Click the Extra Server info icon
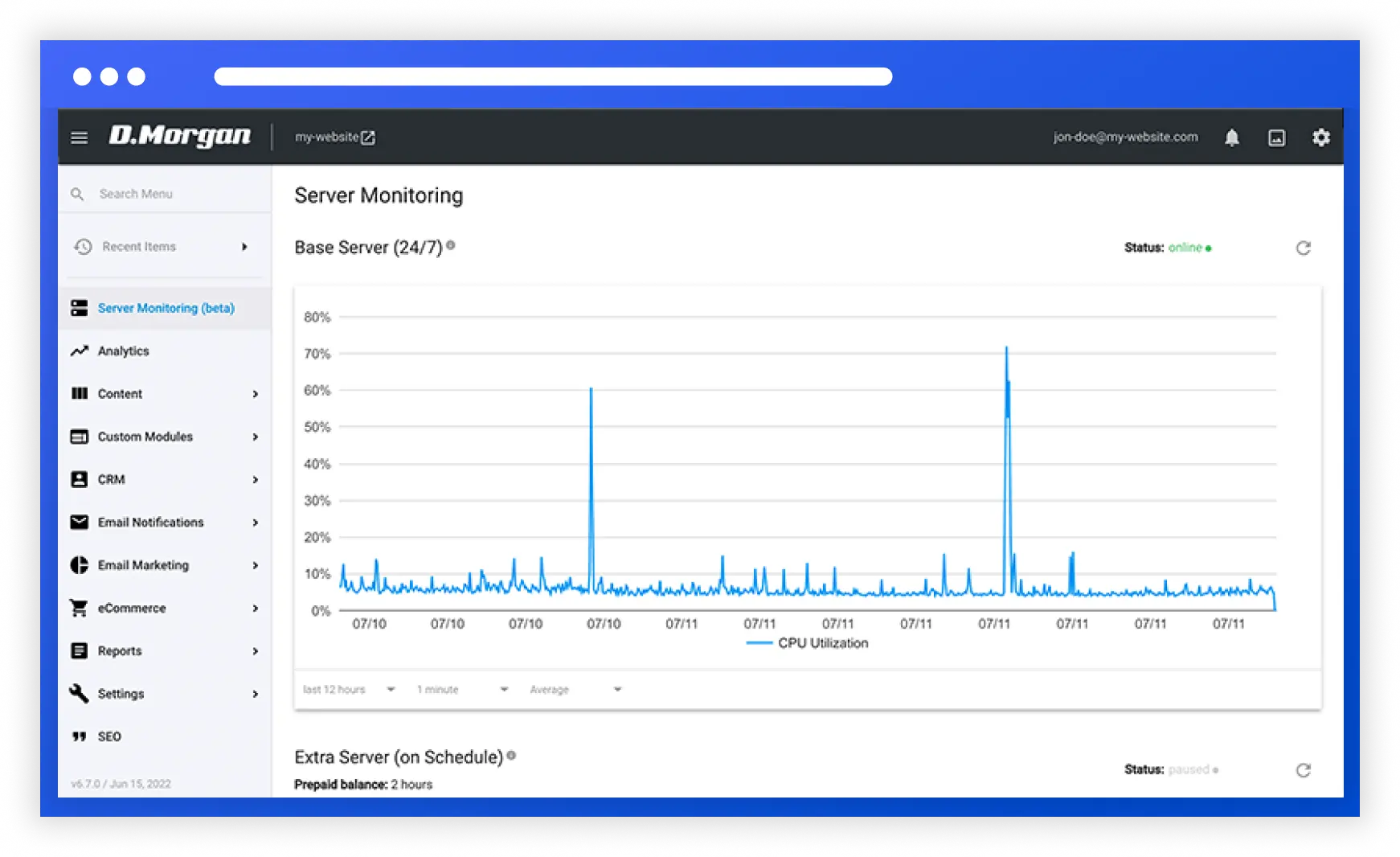Image resolution: width=1400 pixels, height=857 pixels. (x=511, y=755)
